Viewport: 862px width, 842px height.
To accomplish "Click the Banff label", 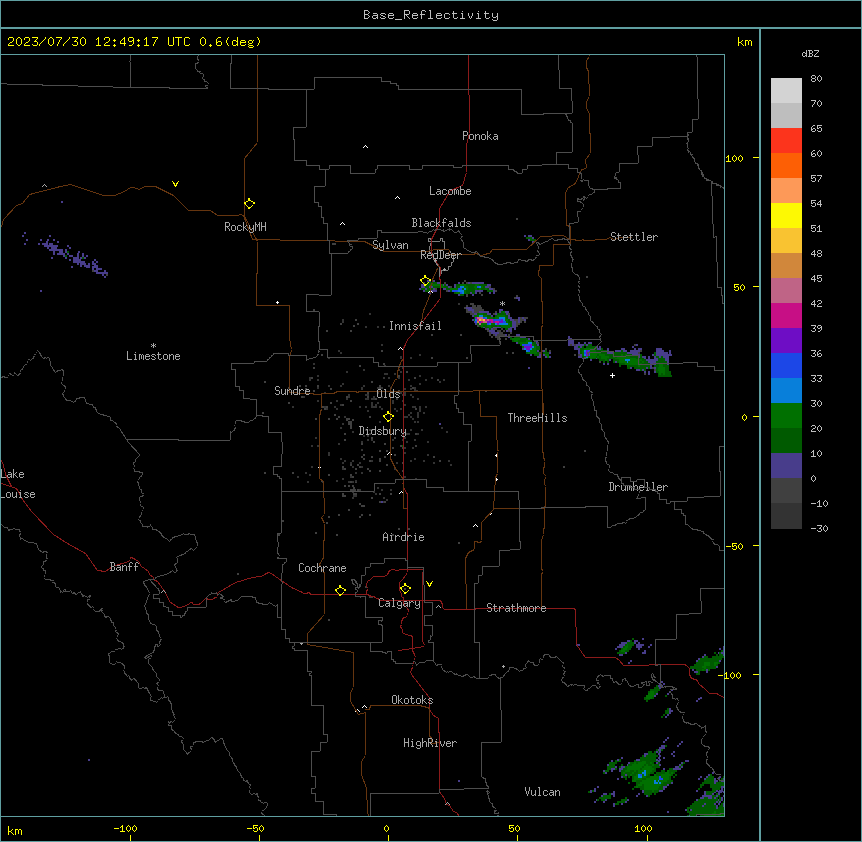I will pos(124,567).
